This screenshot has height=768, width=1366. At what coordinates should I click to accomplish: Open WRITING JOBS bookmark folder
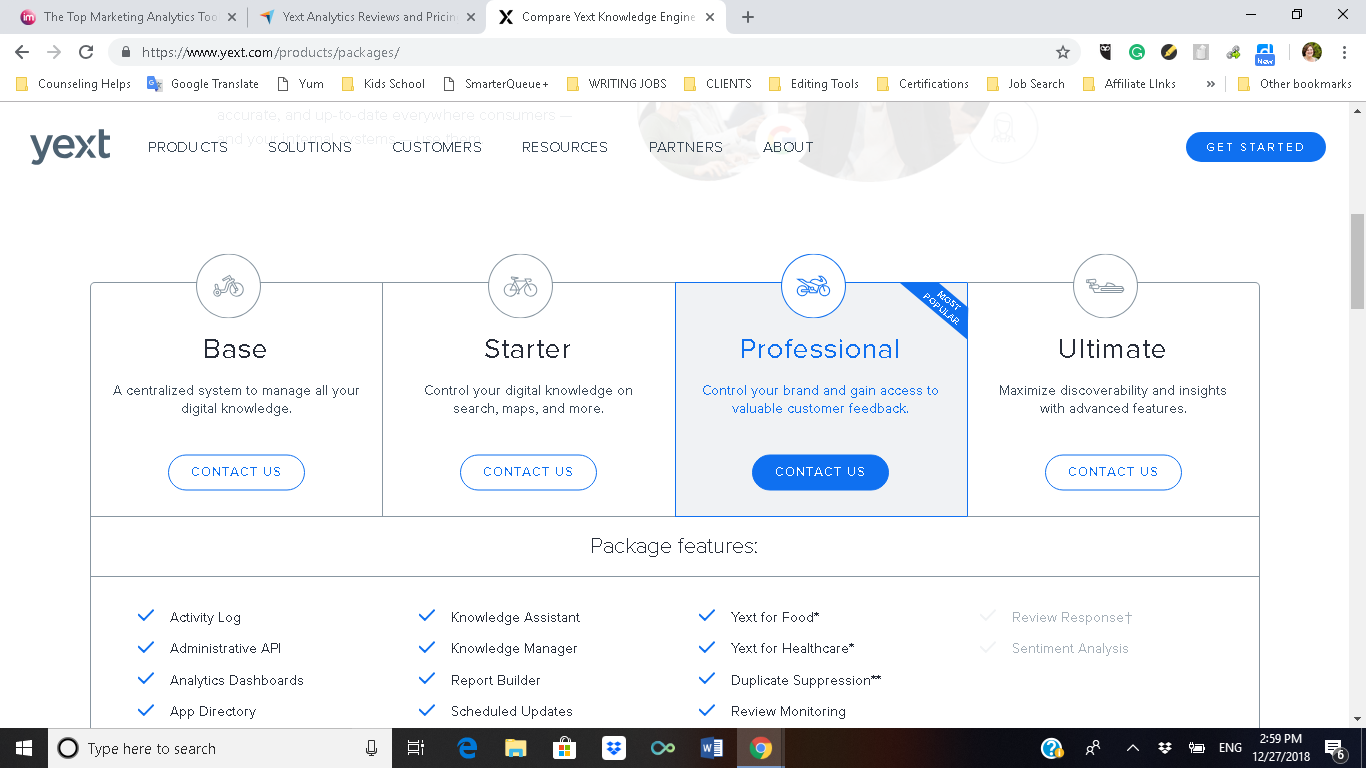point(616,84)
